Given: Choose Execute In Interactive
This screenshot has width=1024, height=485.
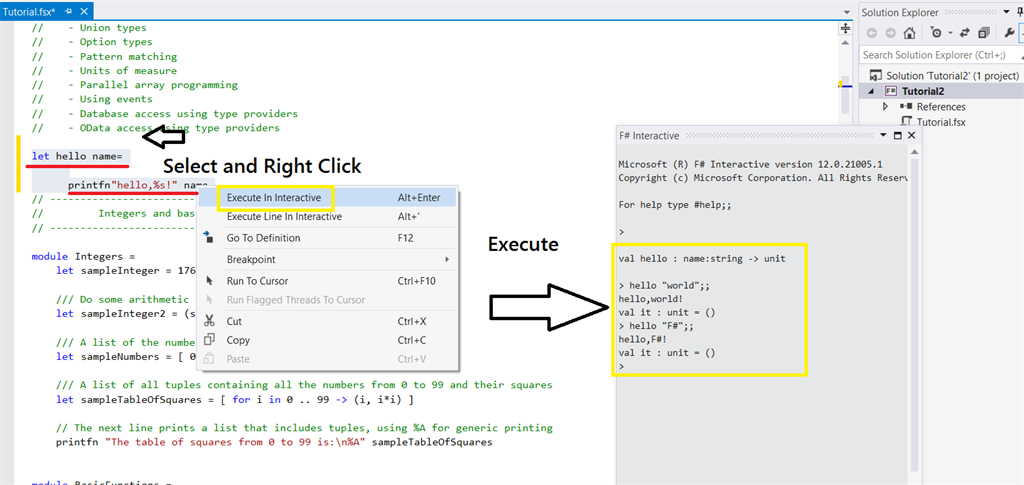Looking at the screenshot, I should (x=327, y=197).
